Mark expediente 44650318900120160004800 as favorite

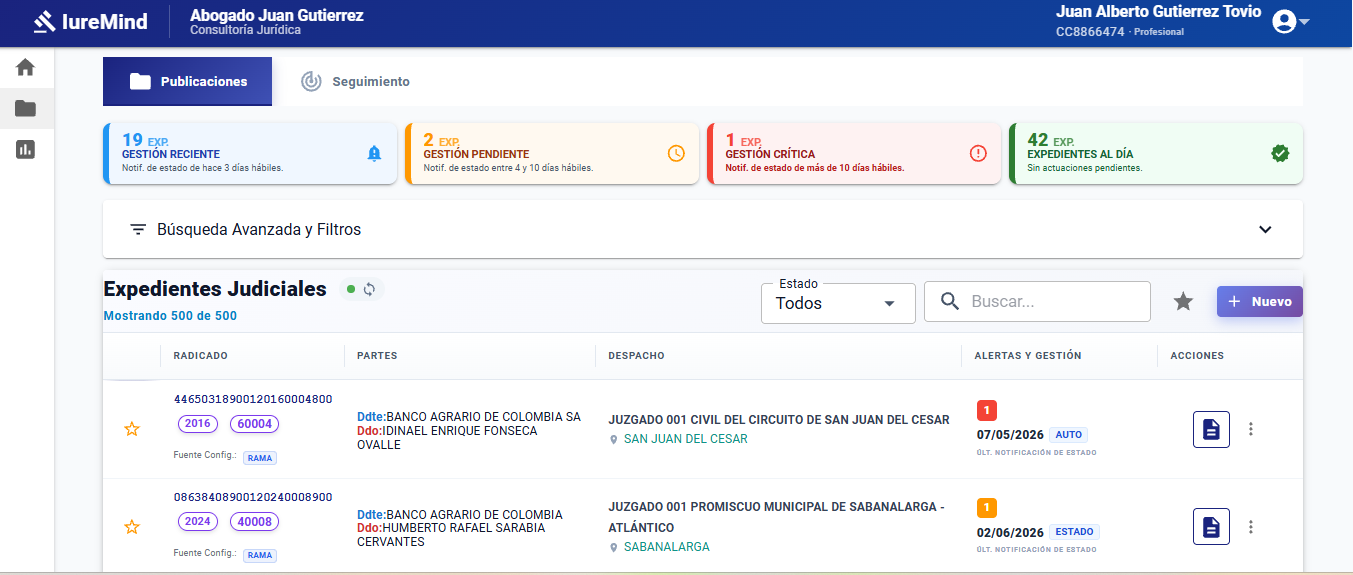coord(131,429)
